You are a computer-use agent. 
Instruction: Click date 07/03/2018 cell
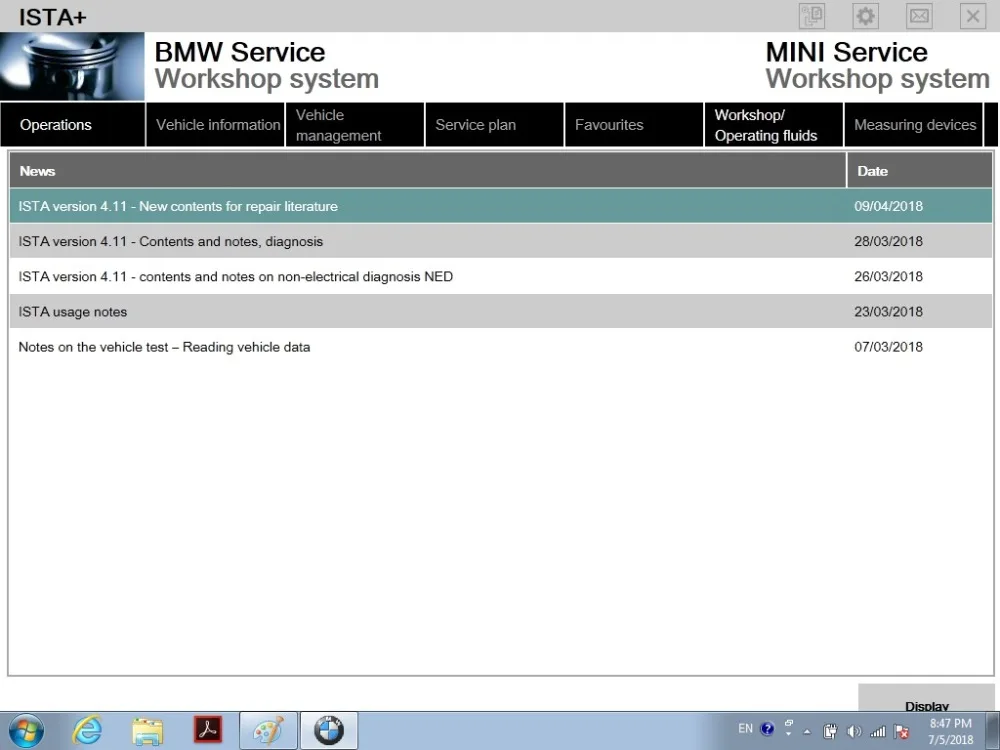[888, 347]
